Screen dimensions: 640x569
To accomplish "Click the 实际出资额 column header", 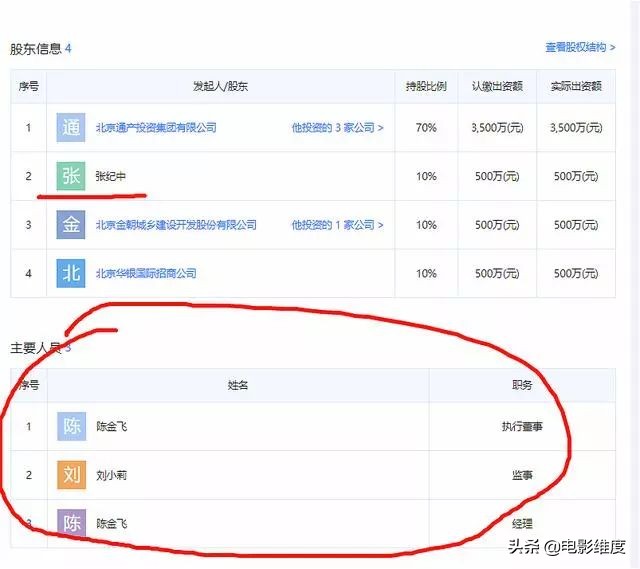I will pos(576,86).
